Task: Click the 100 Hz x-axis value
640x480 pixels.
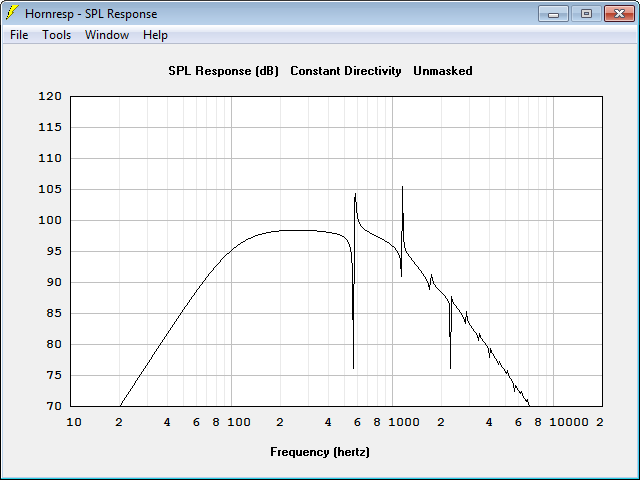Action: pyautogui.click(x=239, y=422)
